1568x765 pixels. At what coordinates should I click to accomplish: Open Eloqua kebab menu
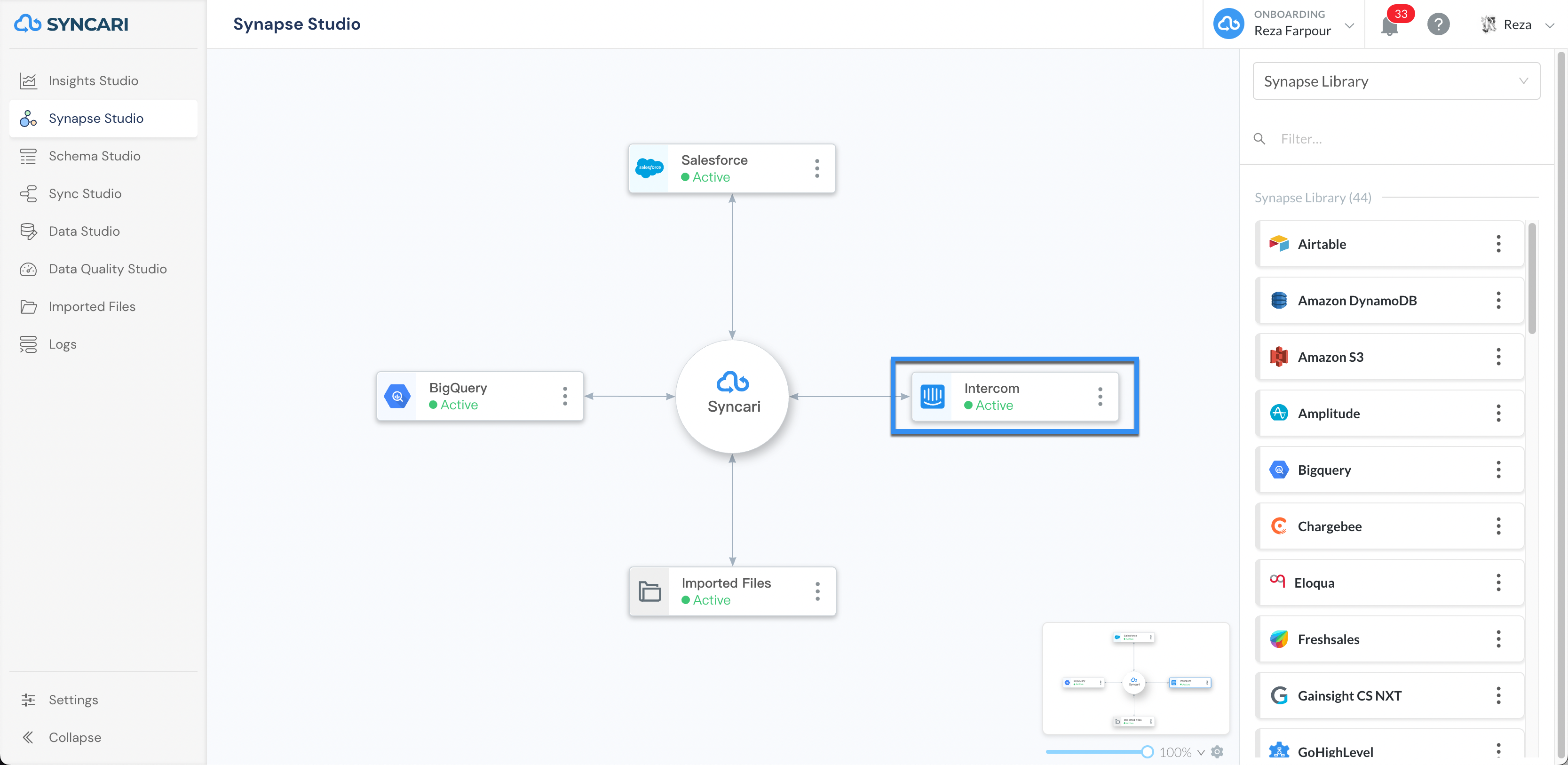(1498, 583)
